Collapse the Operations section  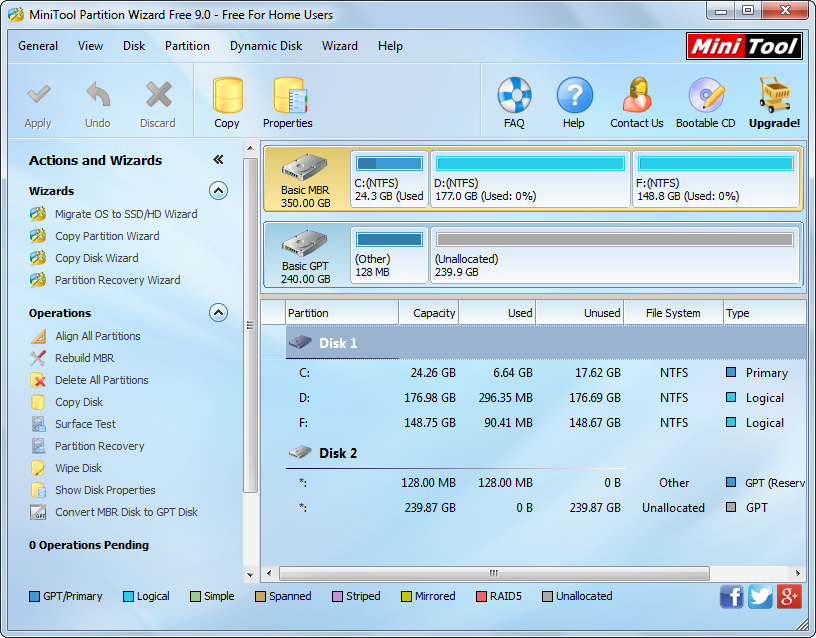219,313
